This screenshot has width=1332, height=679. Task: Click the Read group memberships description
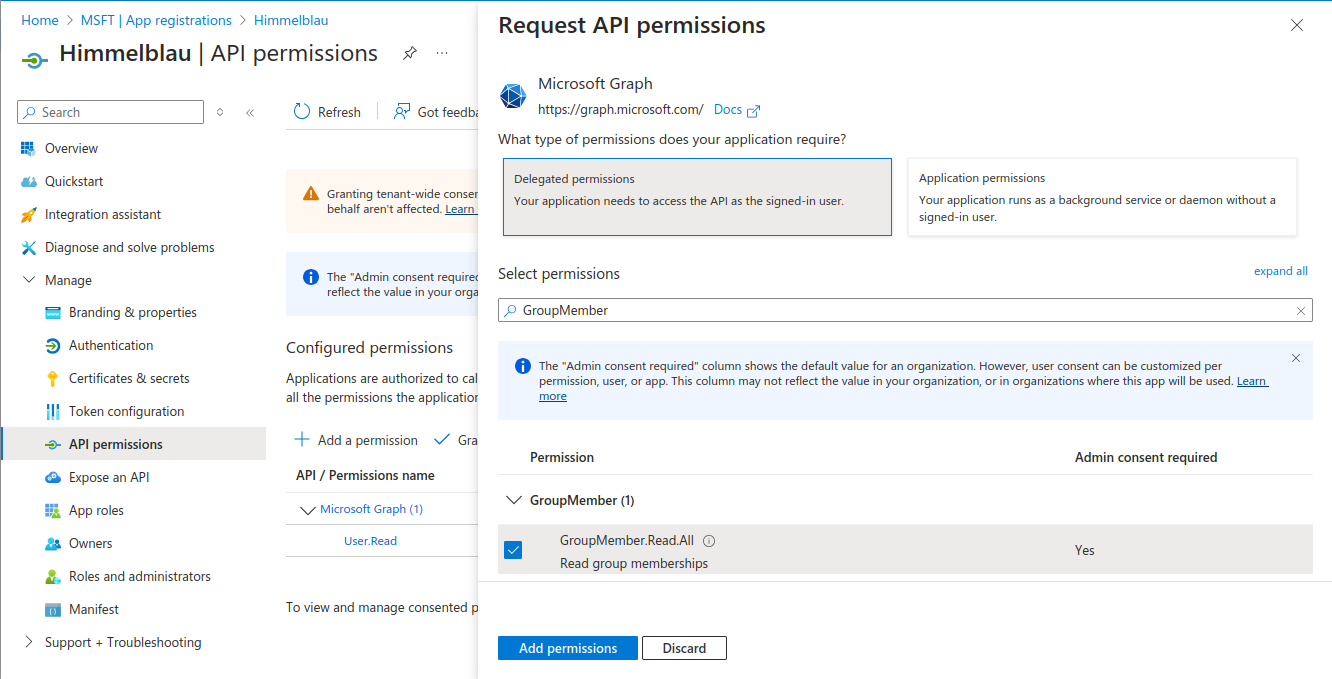(x=634, y=563)
